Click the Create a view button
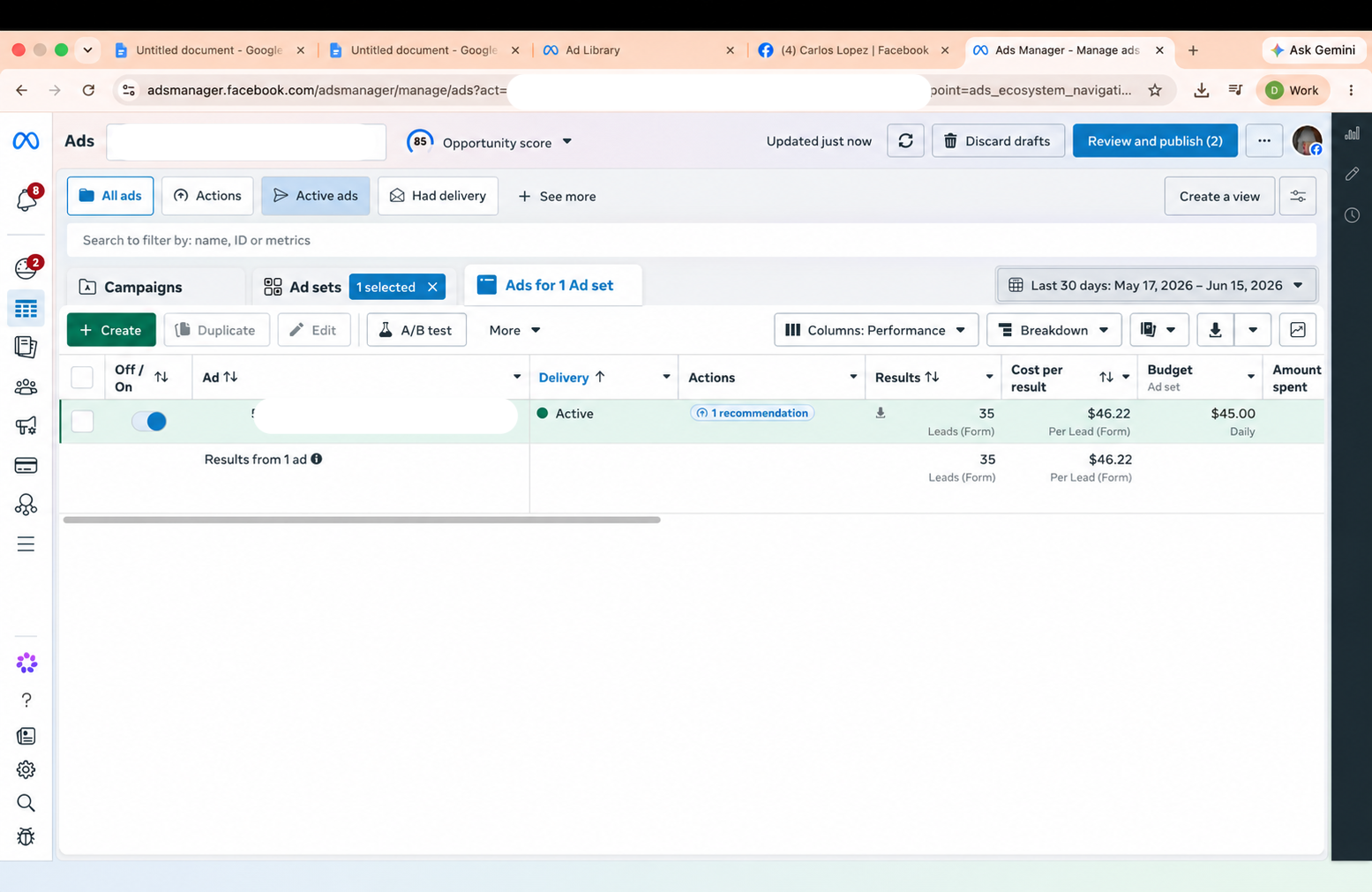This screenshot has width=1372, height=892. coord(1219,196)
